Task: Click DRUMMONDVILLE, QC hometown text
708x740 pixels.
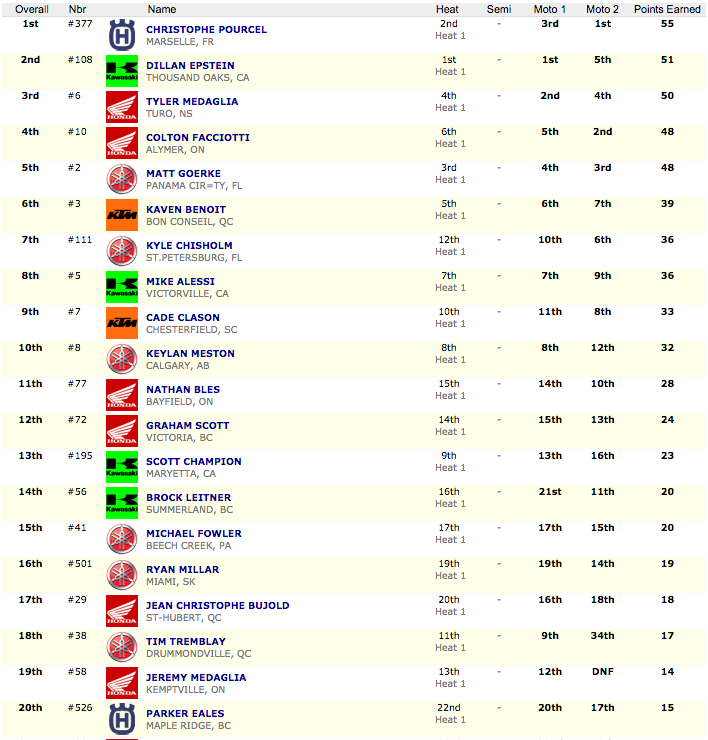Action: pos(198,654)
